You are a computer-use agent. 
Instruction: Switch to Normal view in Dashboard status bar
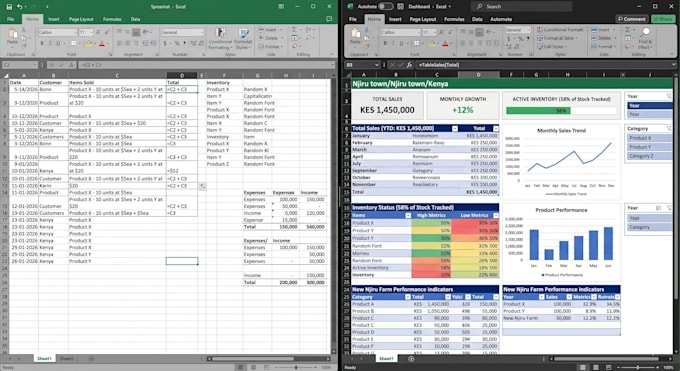point(582,367)
